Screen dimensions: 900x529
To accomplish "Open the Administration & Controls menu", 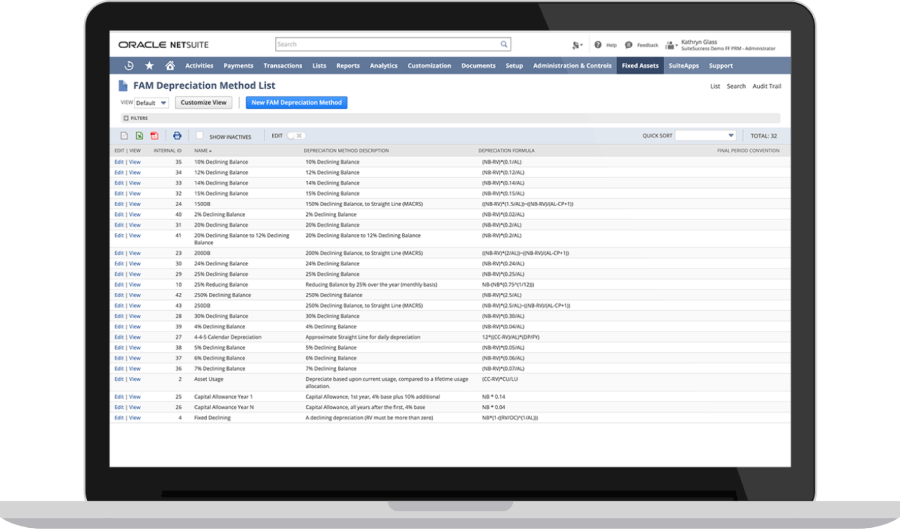I will pos(572,66).
